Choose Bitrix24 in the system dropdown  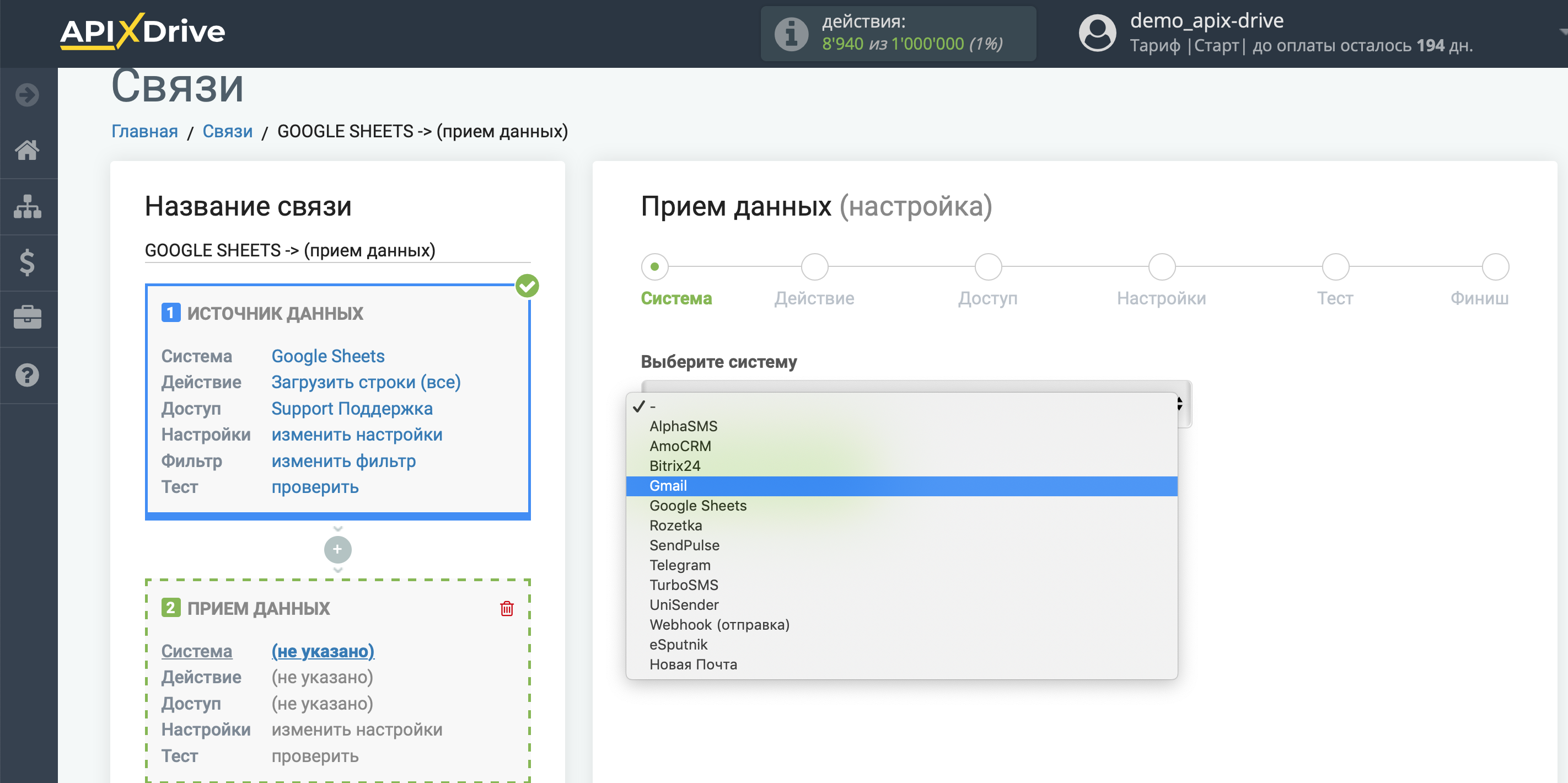click(x=901, y=466)
